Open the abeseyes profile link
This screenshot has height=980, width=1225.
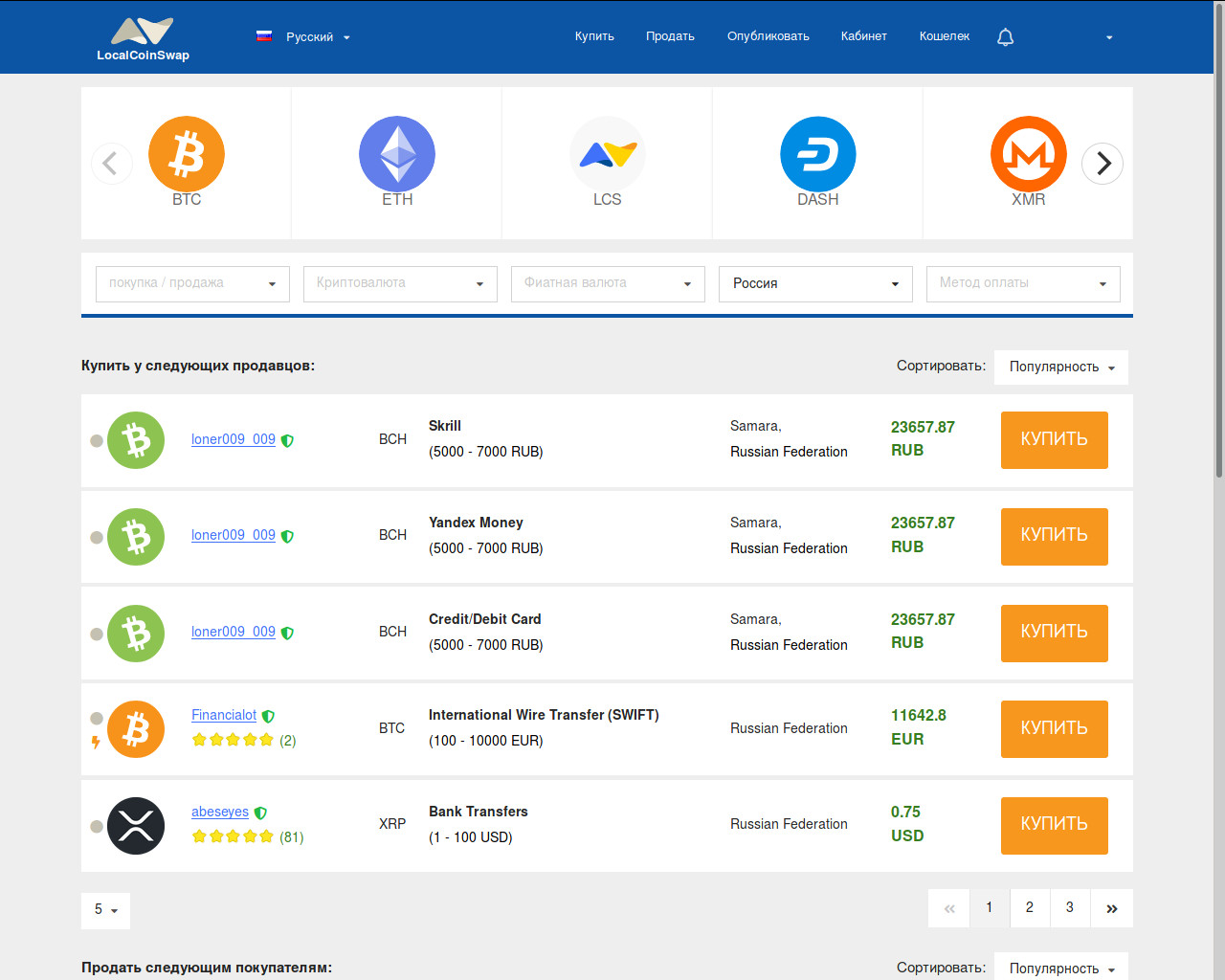220,812
